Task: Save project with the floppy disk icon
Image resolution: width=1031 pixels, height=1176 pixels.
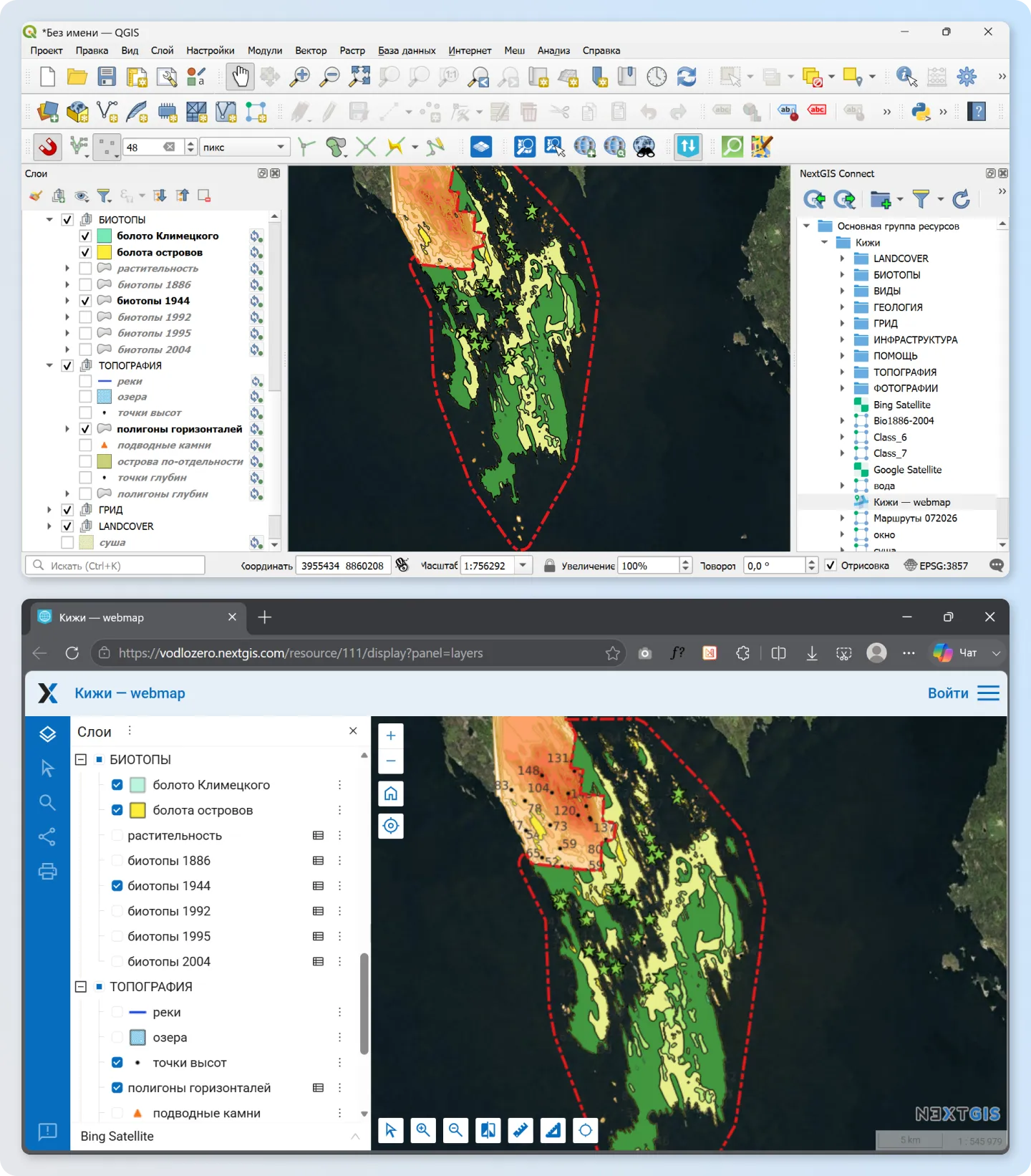Action: [x=107, y=77]
